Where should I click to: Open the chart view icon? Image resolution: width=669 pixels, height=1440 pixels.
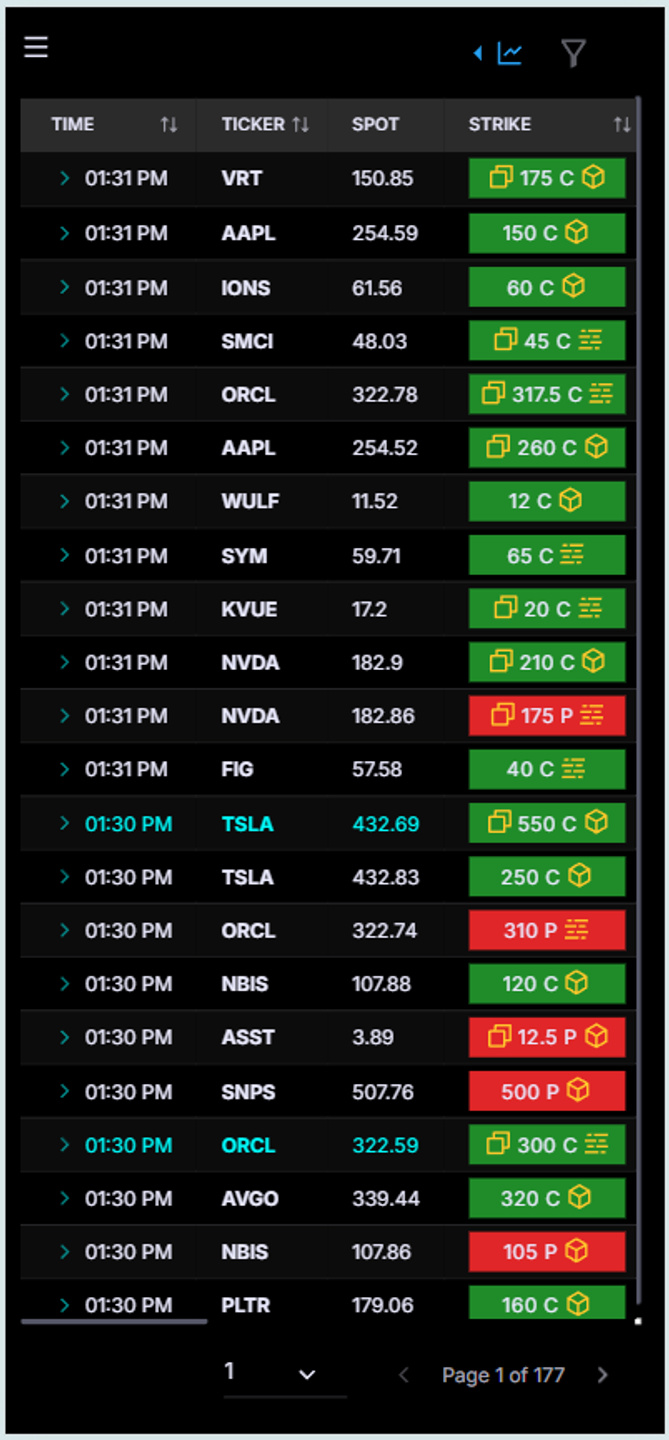point(510,53)
